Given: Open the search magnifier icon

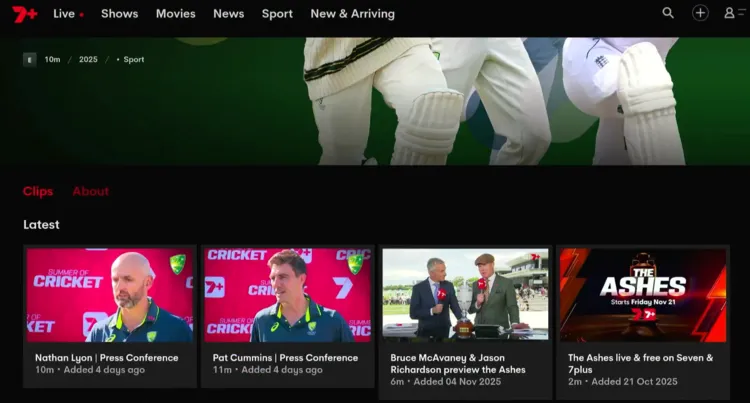Looking at the screenshot, I should (668, 13).
